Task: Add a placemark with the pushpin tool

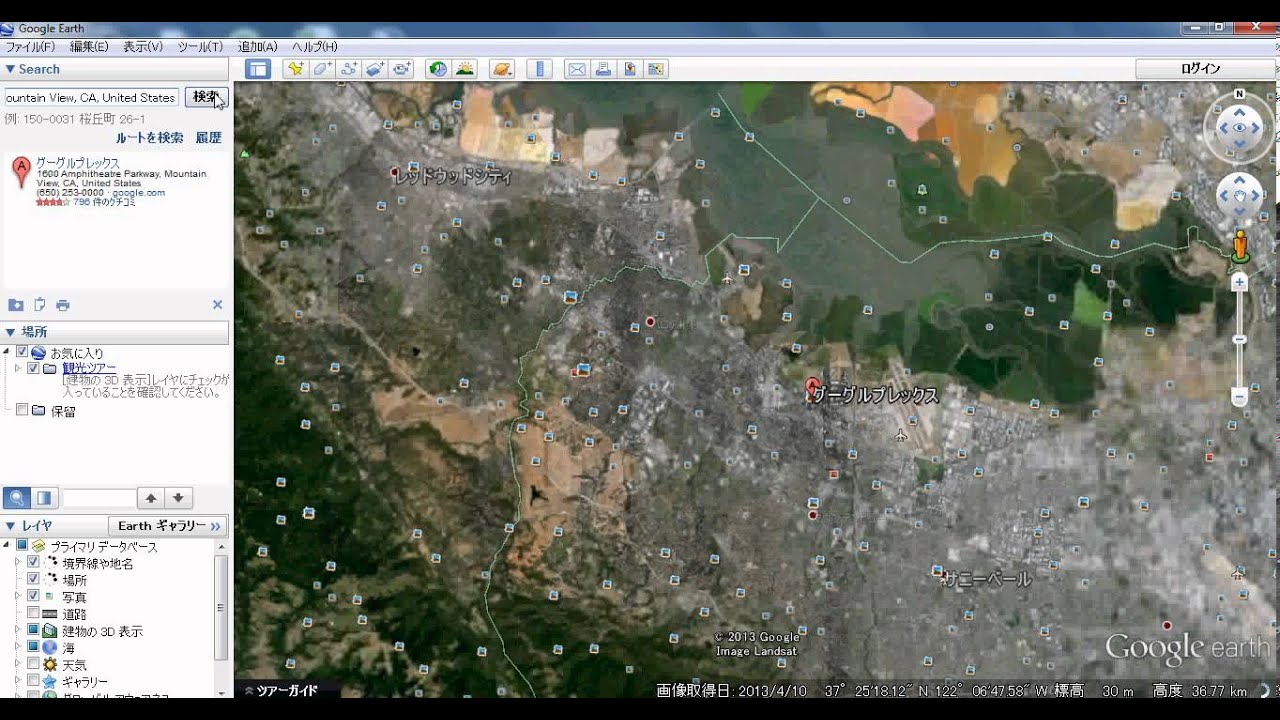Action: point(295,69)
